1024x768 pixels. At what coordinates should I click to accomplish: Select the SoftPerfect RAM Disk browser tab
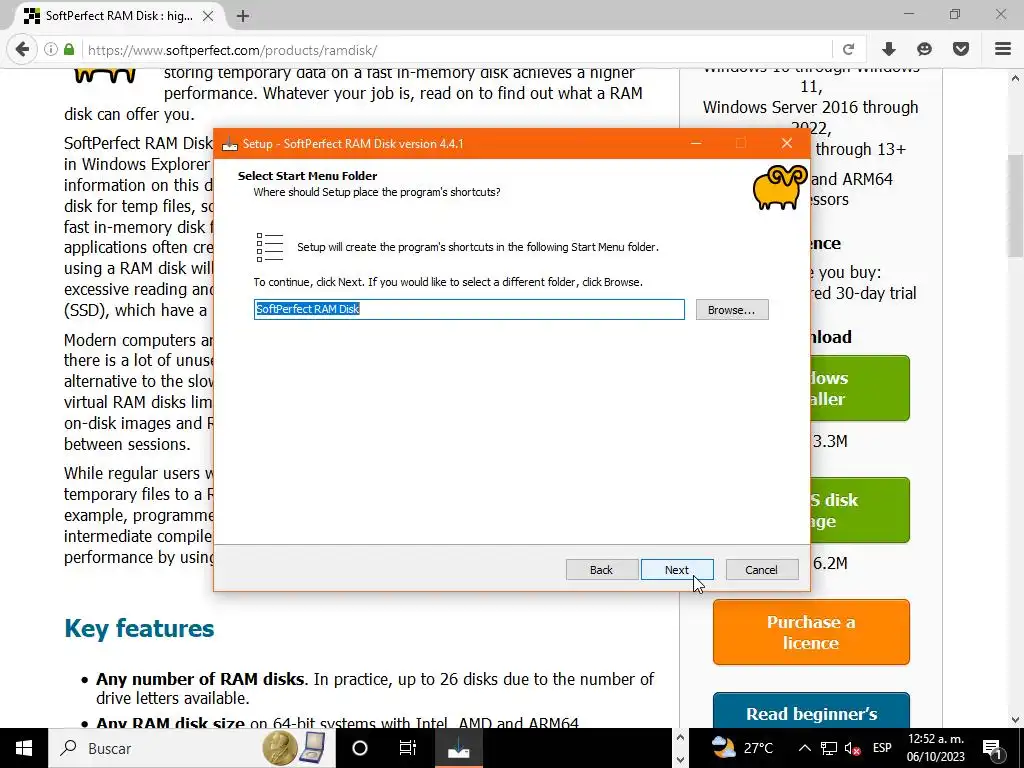click(118, 16)
